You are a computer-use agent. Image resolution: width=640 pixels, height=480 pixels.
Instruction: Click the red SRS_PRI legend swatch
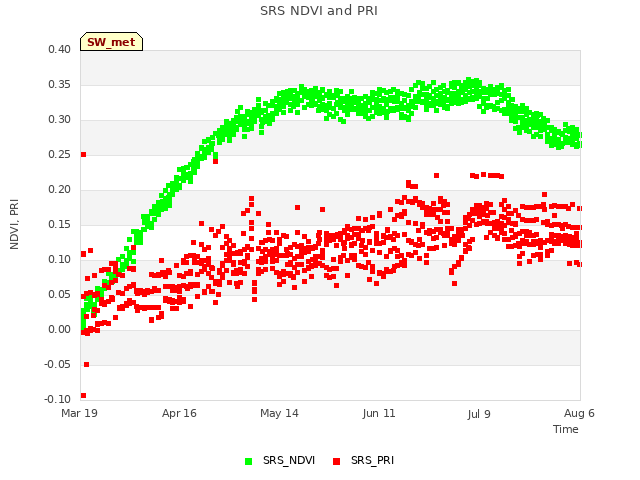point(336,461)
